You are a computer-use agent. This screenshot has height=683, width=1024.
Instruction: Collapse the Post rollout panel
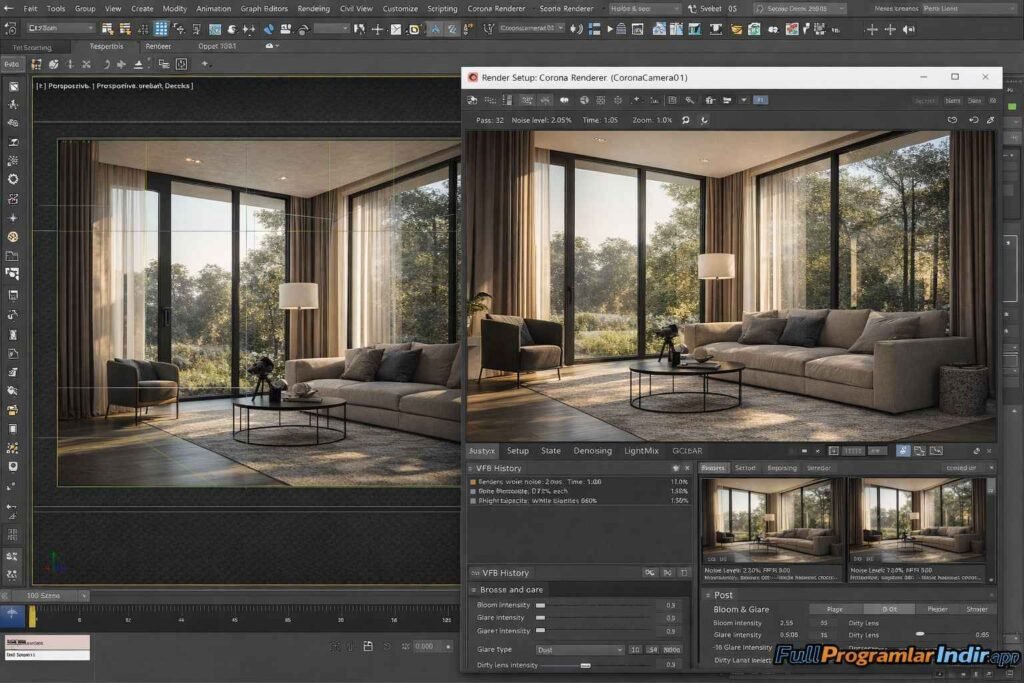[x=712, y=595]
